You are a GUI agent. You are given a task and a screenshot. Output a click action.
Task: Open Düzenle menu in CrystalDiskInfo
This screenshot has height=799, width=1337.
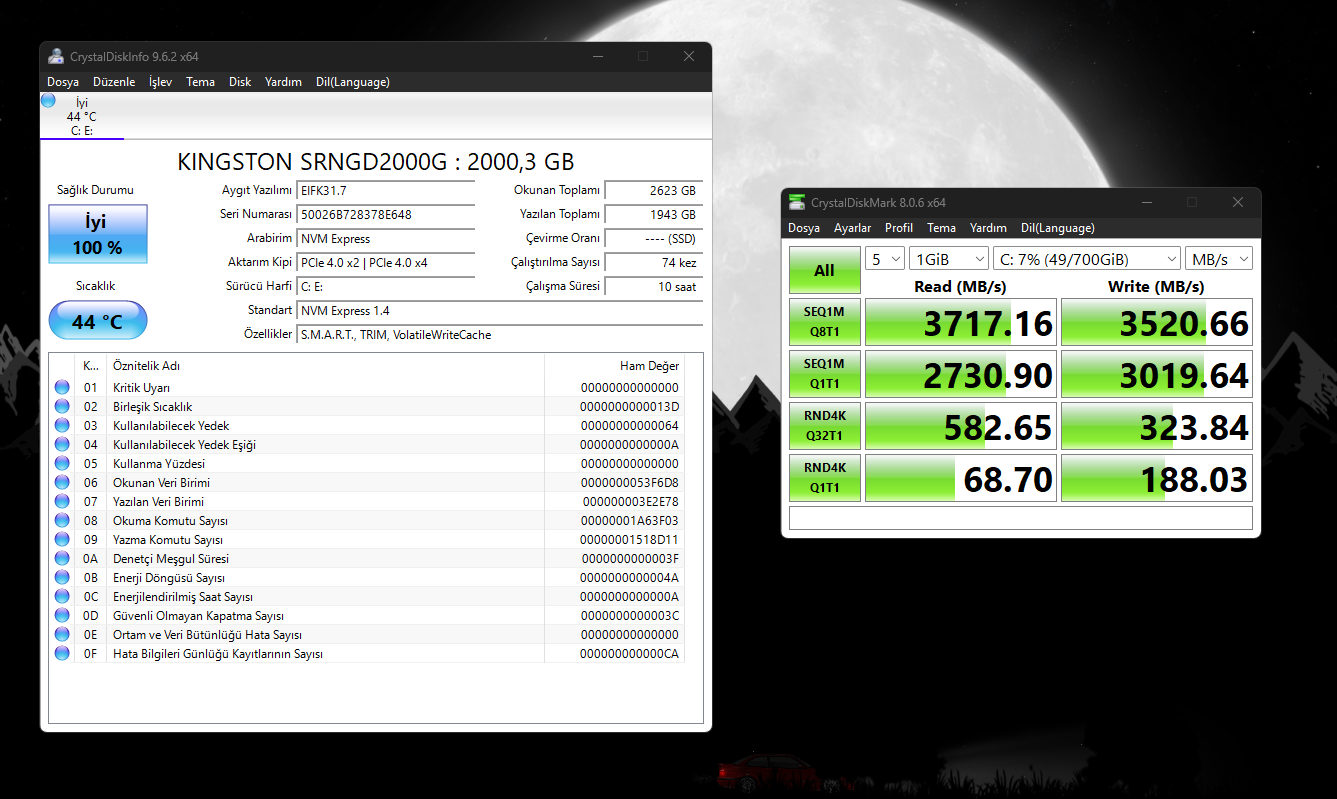point(114,82)
